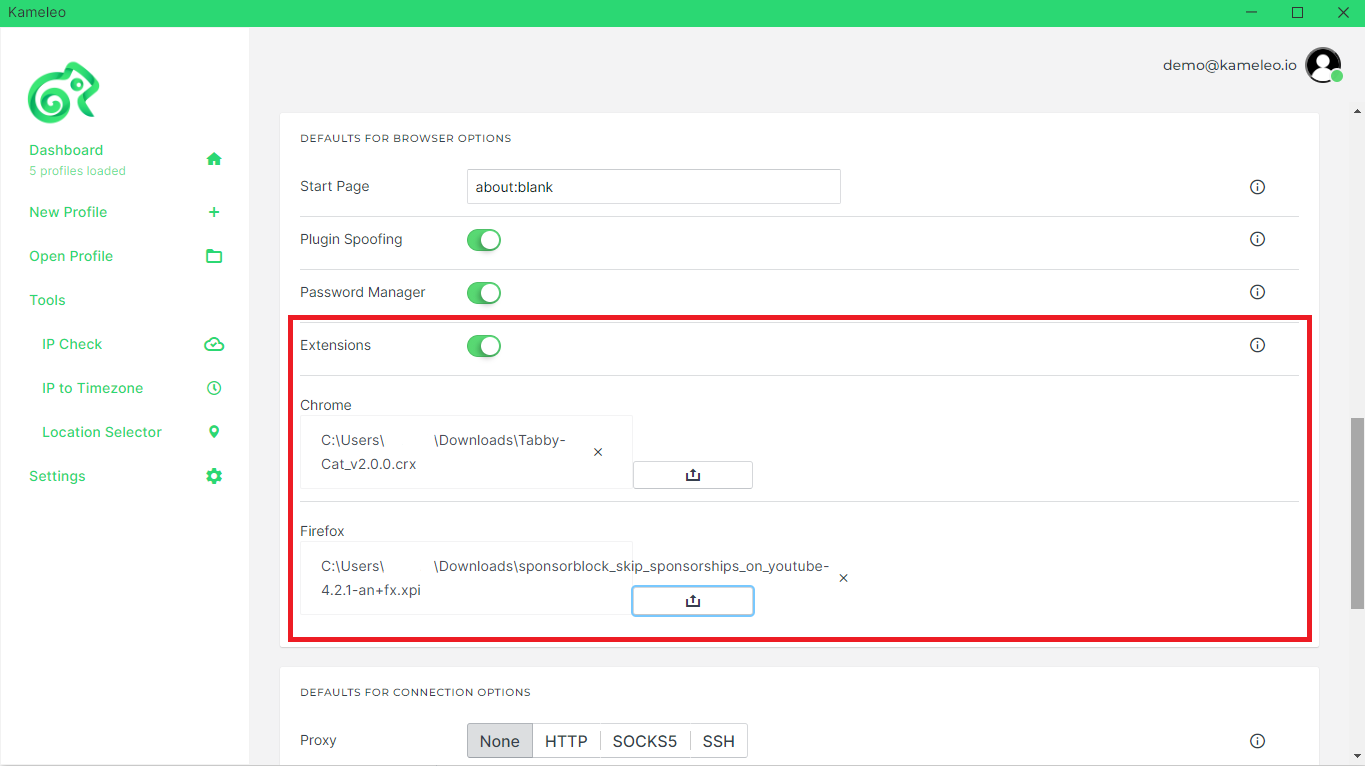Click the Location Selector pin icon
1365x766 pixels.
[214, 432]
